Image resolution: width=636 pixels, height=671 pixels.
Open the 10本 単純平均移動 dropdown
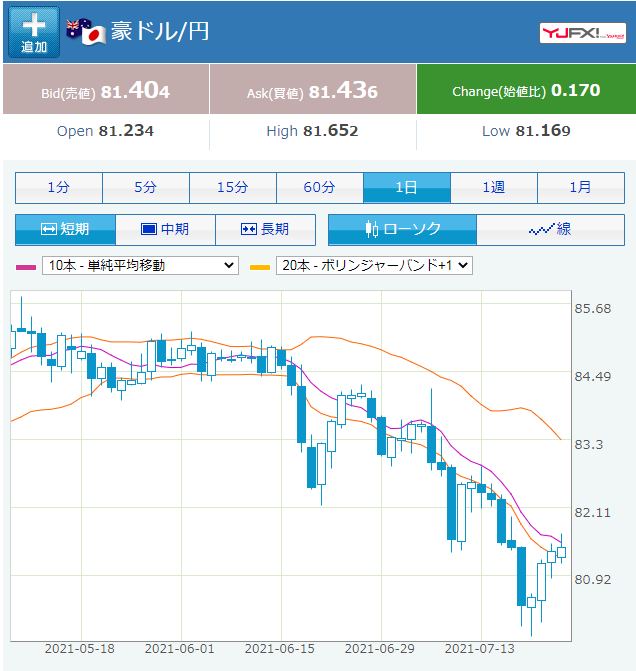tap(140, 266)
